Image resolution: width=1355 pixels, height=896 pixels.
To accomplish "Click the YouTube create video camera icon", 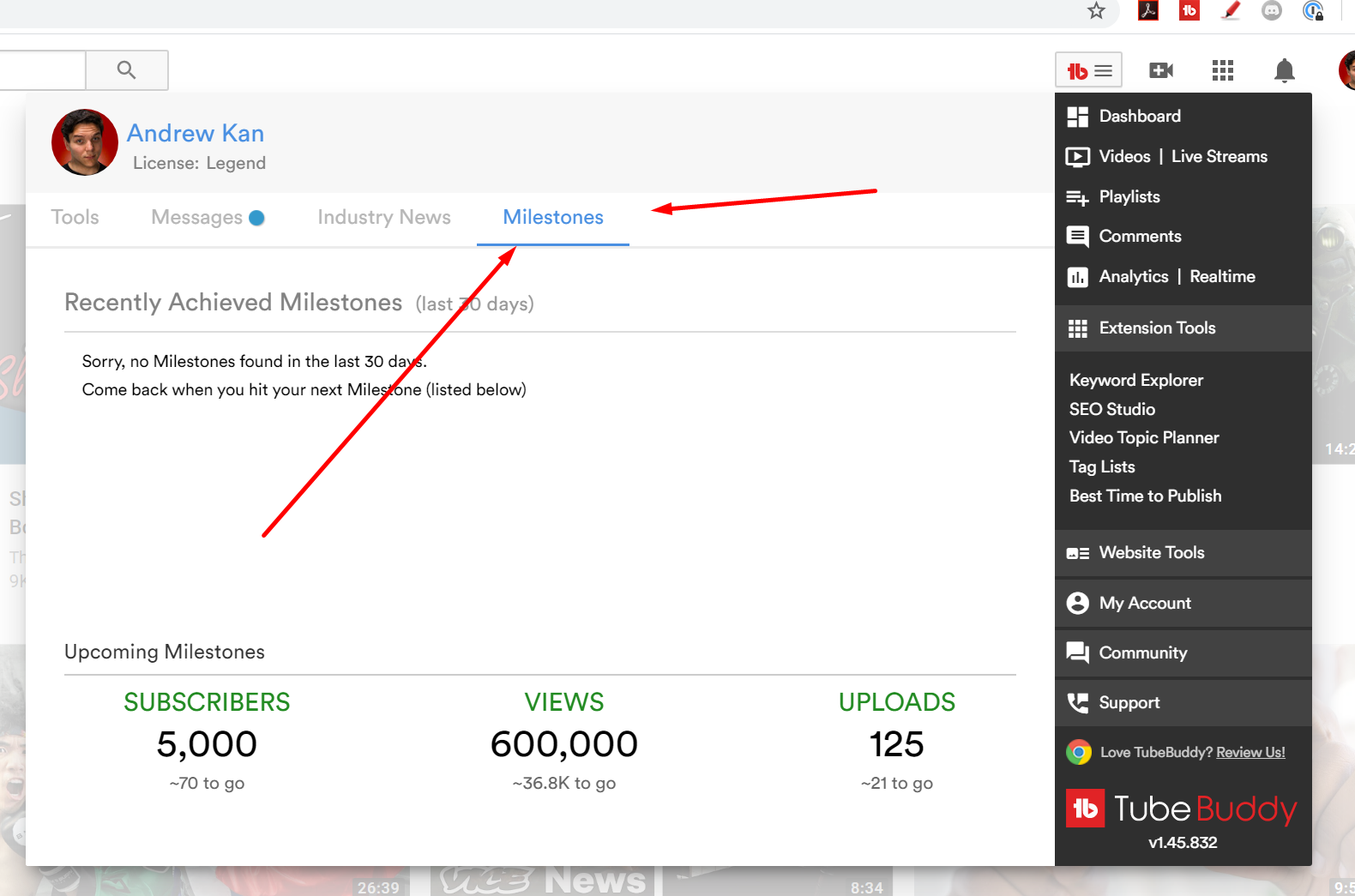I will tap(1160, 70).
